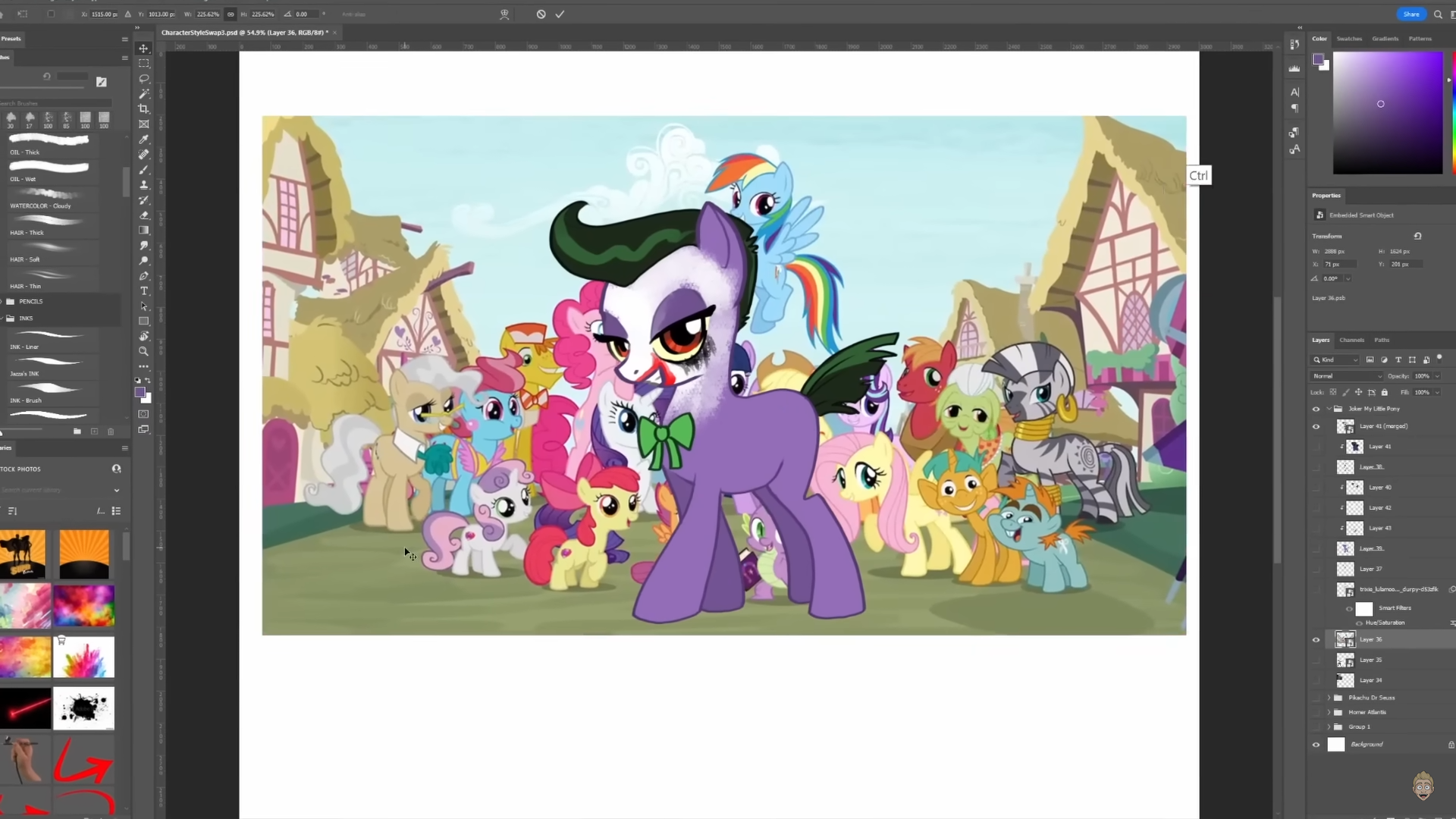Collapse the Joker My Little Pony group
1456x819 pixels.
1329,409
